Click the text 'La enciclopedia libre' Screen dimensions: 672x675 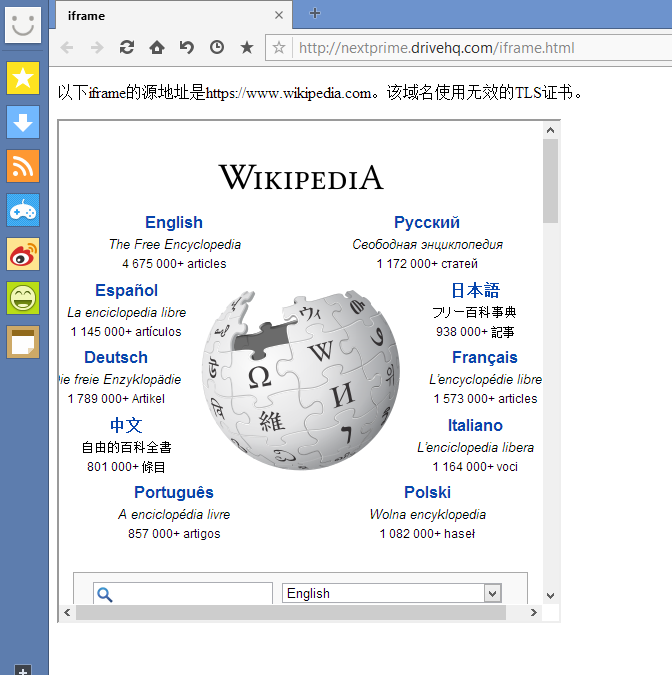(x=127, y=313)
